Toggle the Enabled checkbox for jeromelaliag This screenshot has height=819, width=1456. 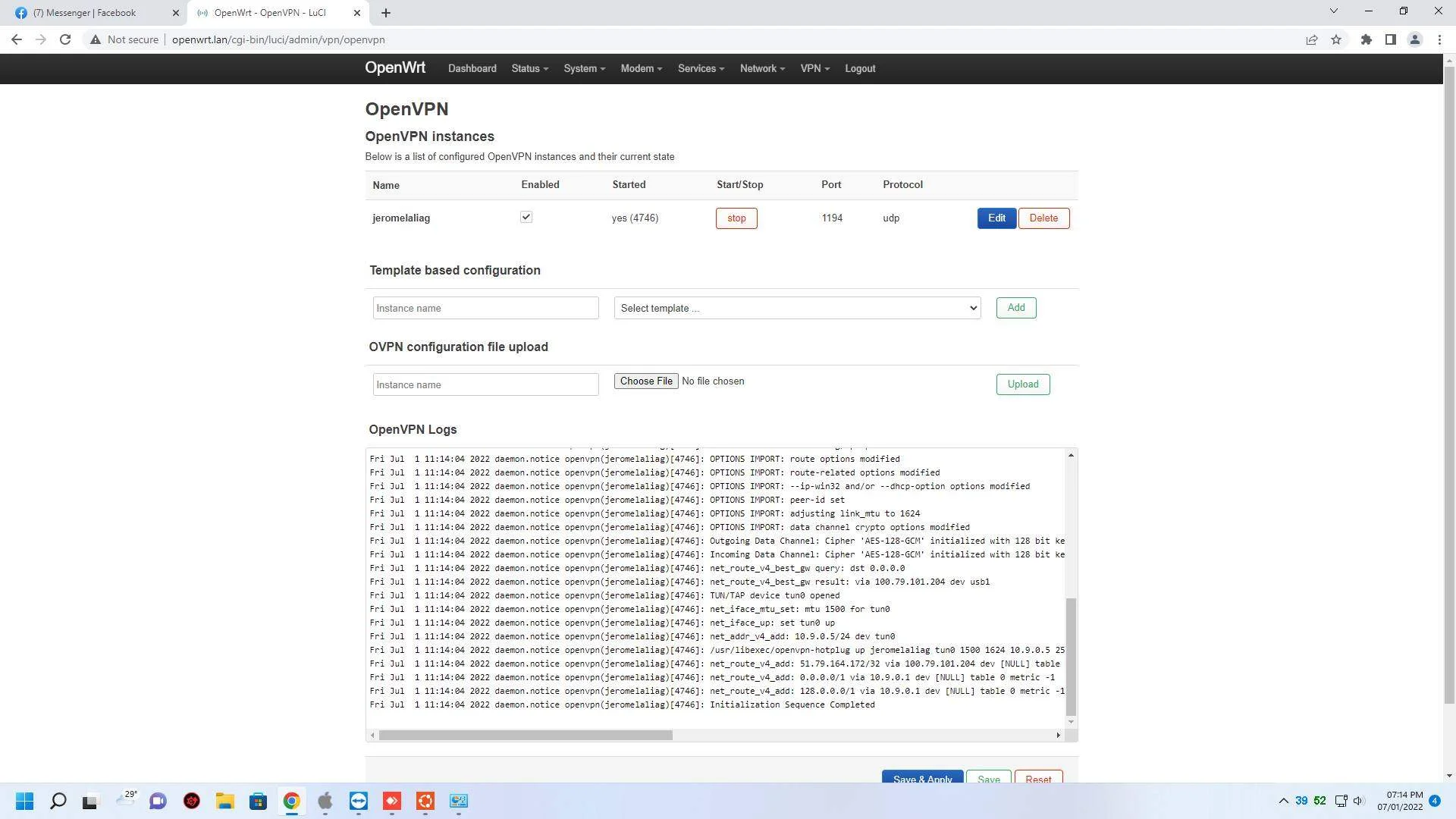pyautogui.click(x=526, y=217)
